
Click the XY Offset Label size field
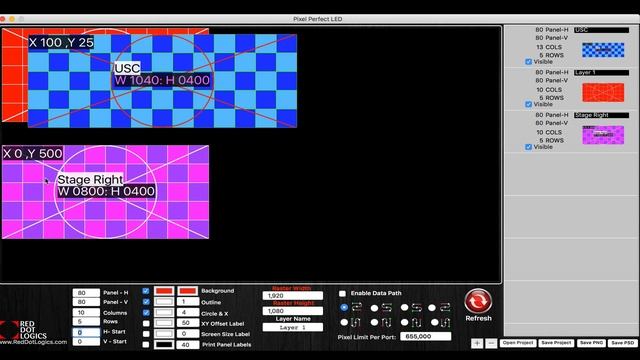[x=188, y=323]
